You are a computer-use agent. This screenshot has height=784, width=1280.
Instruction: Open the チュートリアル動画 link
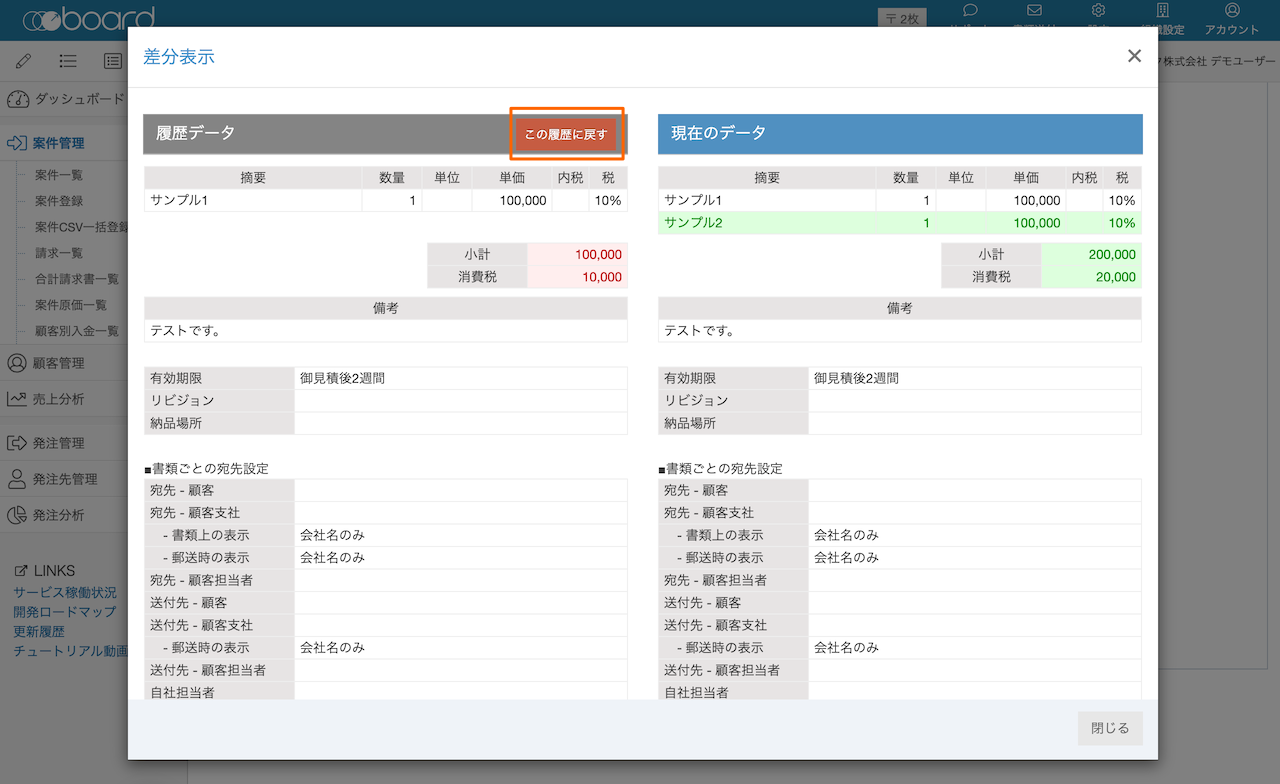[x=70, y=651]
